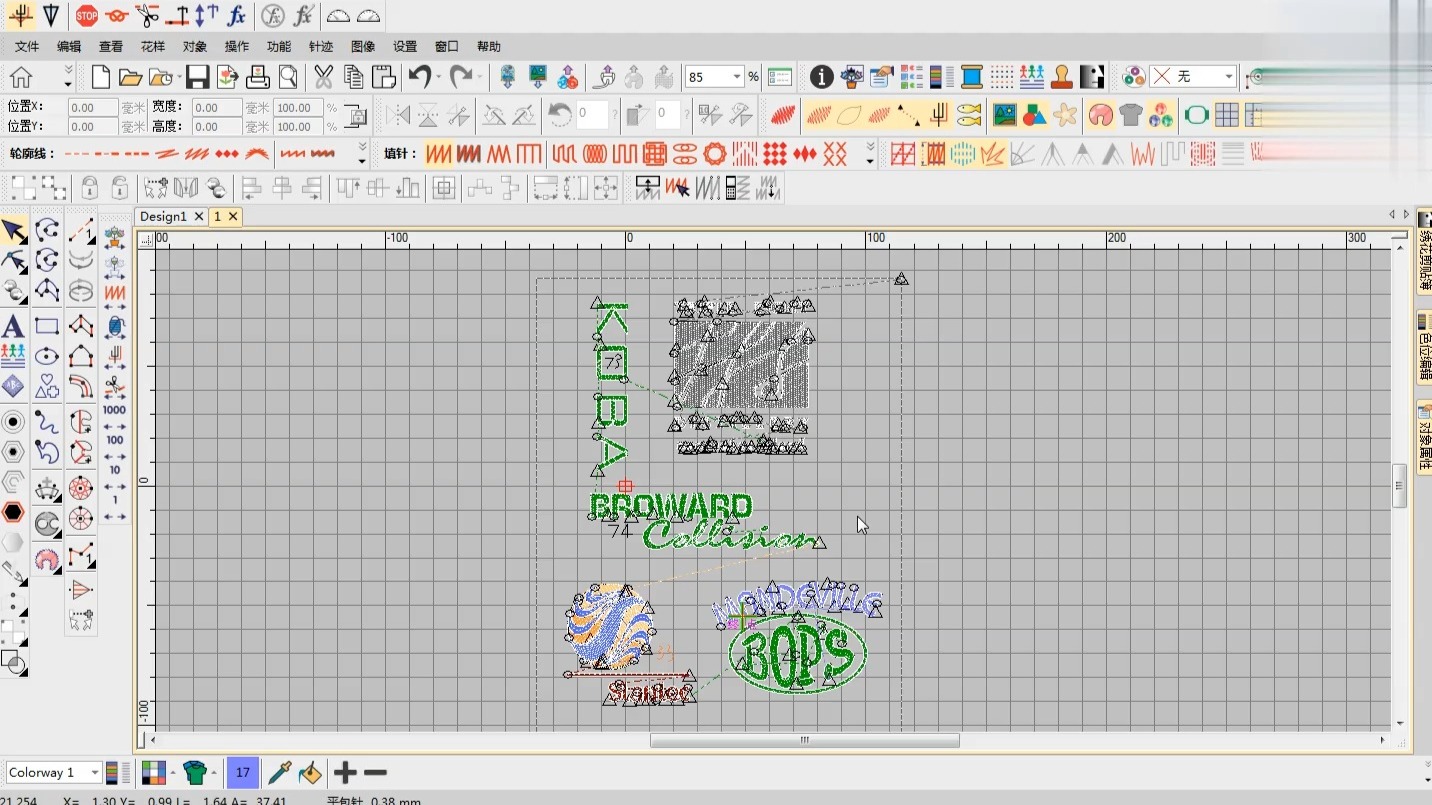Click the paint bucket icon at bottom

click(x=310, y=772)
